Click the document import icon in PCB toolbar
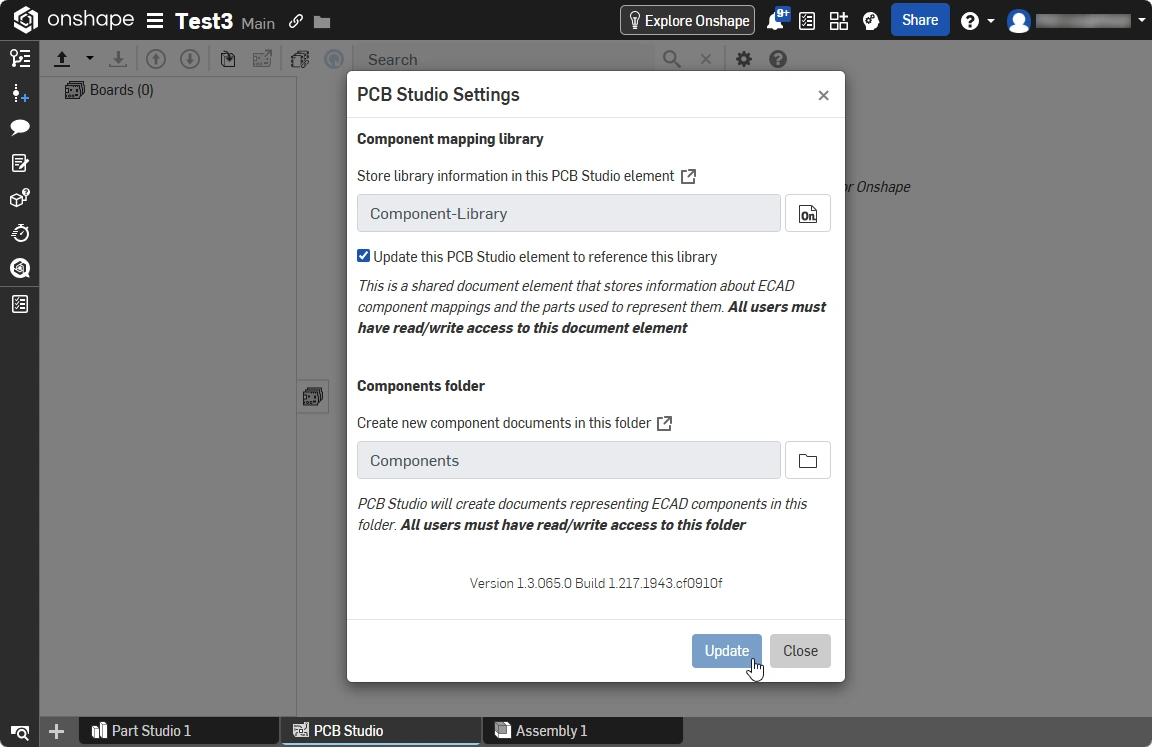Screen dimensions: 1152x747 point(228,59)
